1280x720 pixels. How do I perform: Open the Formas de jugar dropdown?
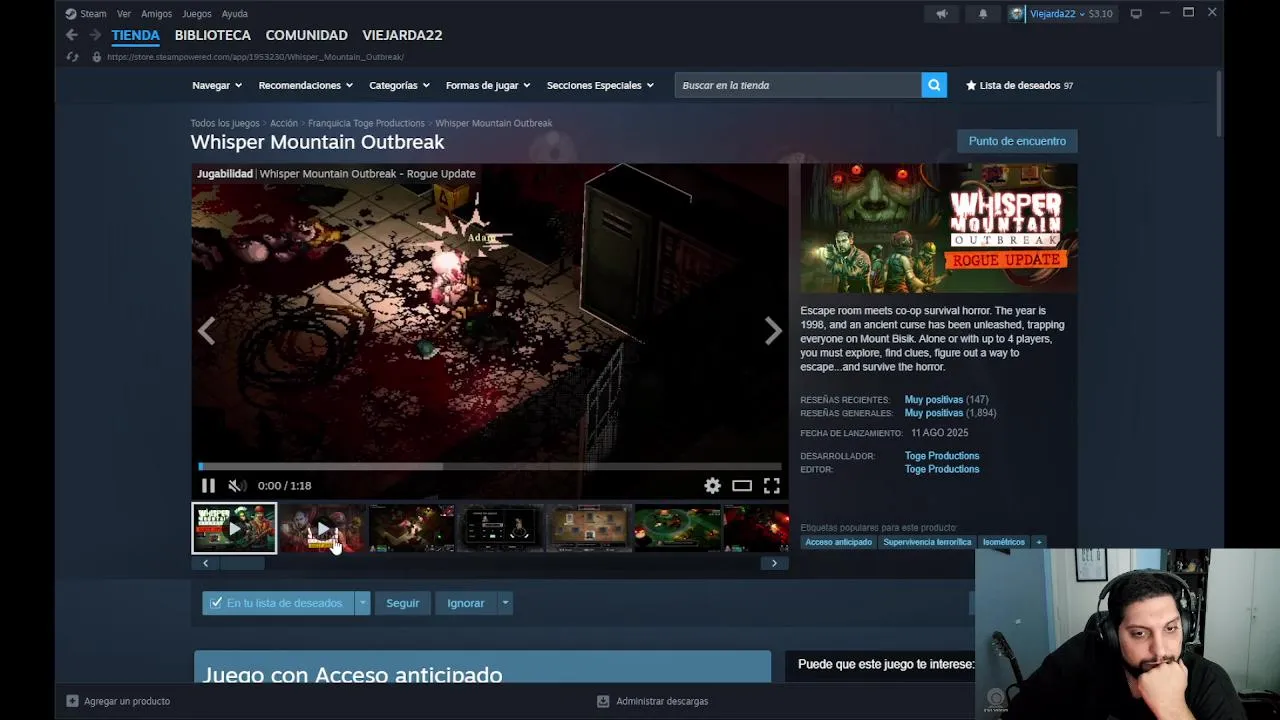pos(488,85)
